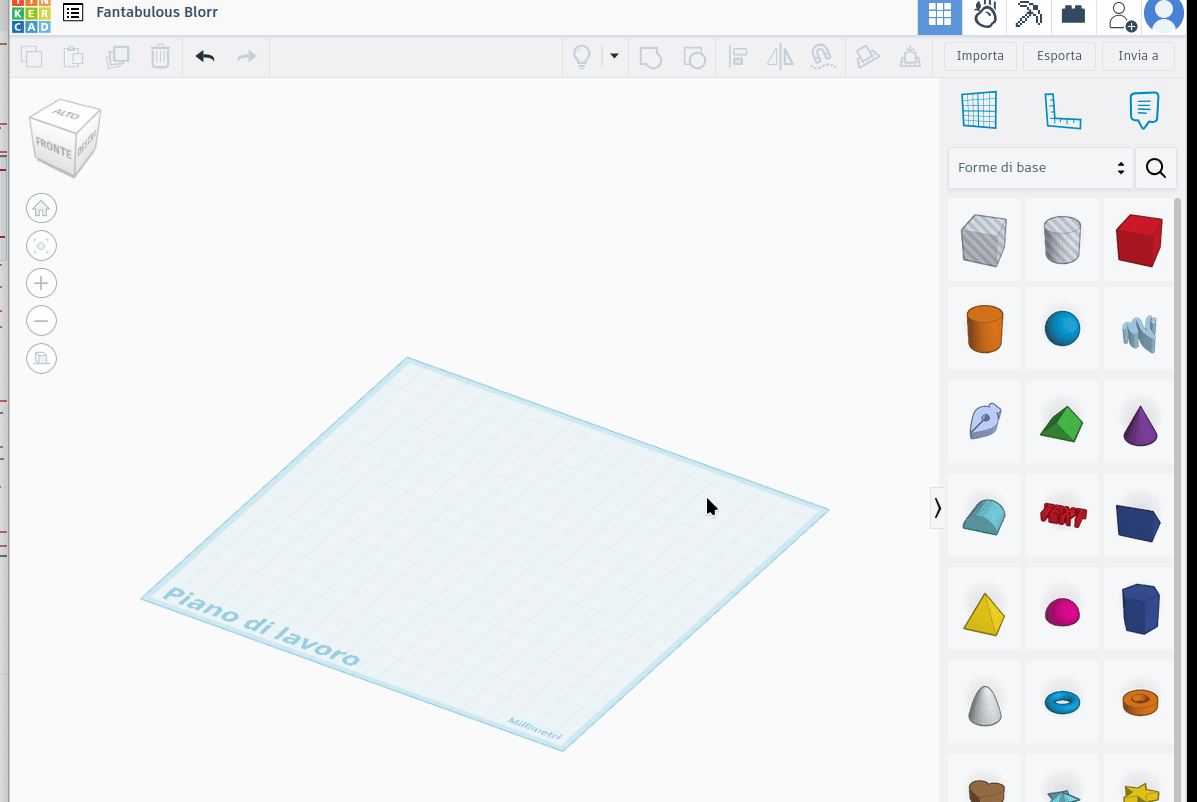Switch to the 3D design grid view
Image resolution: width=1197 pixels, height=802 pixels.
click(940, 15)
